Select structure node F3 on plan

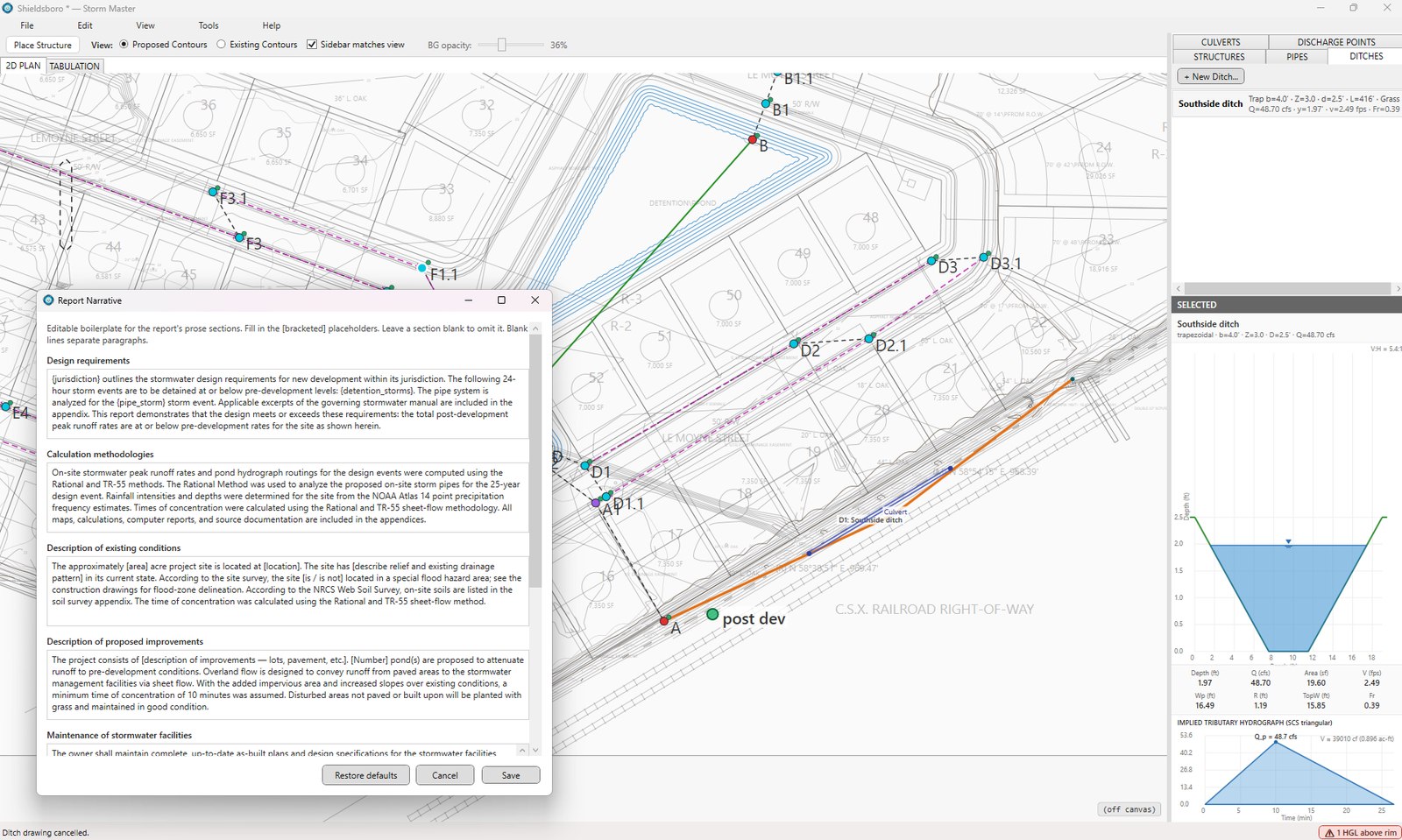click(x=240, y=236)
